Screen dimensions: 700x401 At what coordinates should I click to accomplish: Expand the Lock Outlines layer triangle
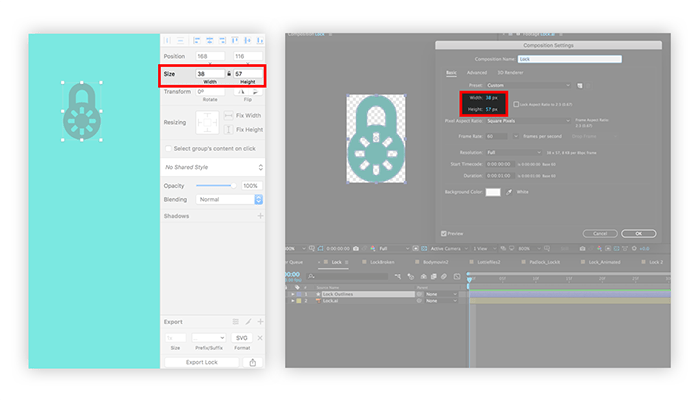293,294
